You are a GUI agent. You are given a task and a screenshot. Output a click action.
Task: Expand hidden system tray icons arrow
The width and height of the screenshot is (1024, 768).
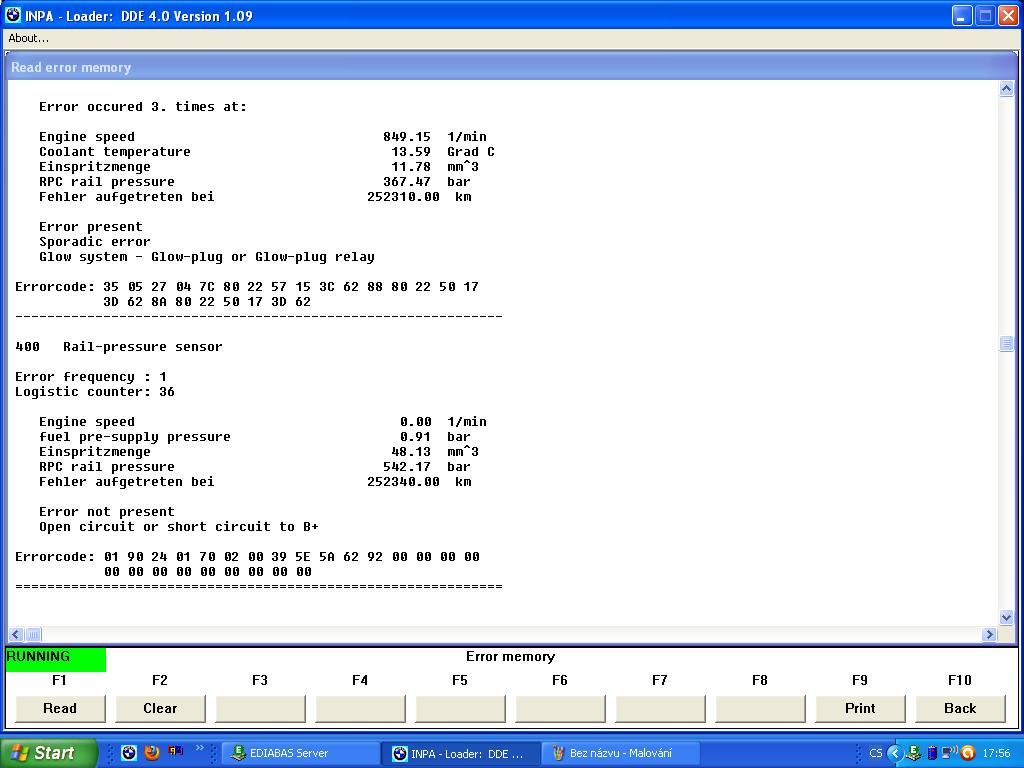tap(896, 753)
